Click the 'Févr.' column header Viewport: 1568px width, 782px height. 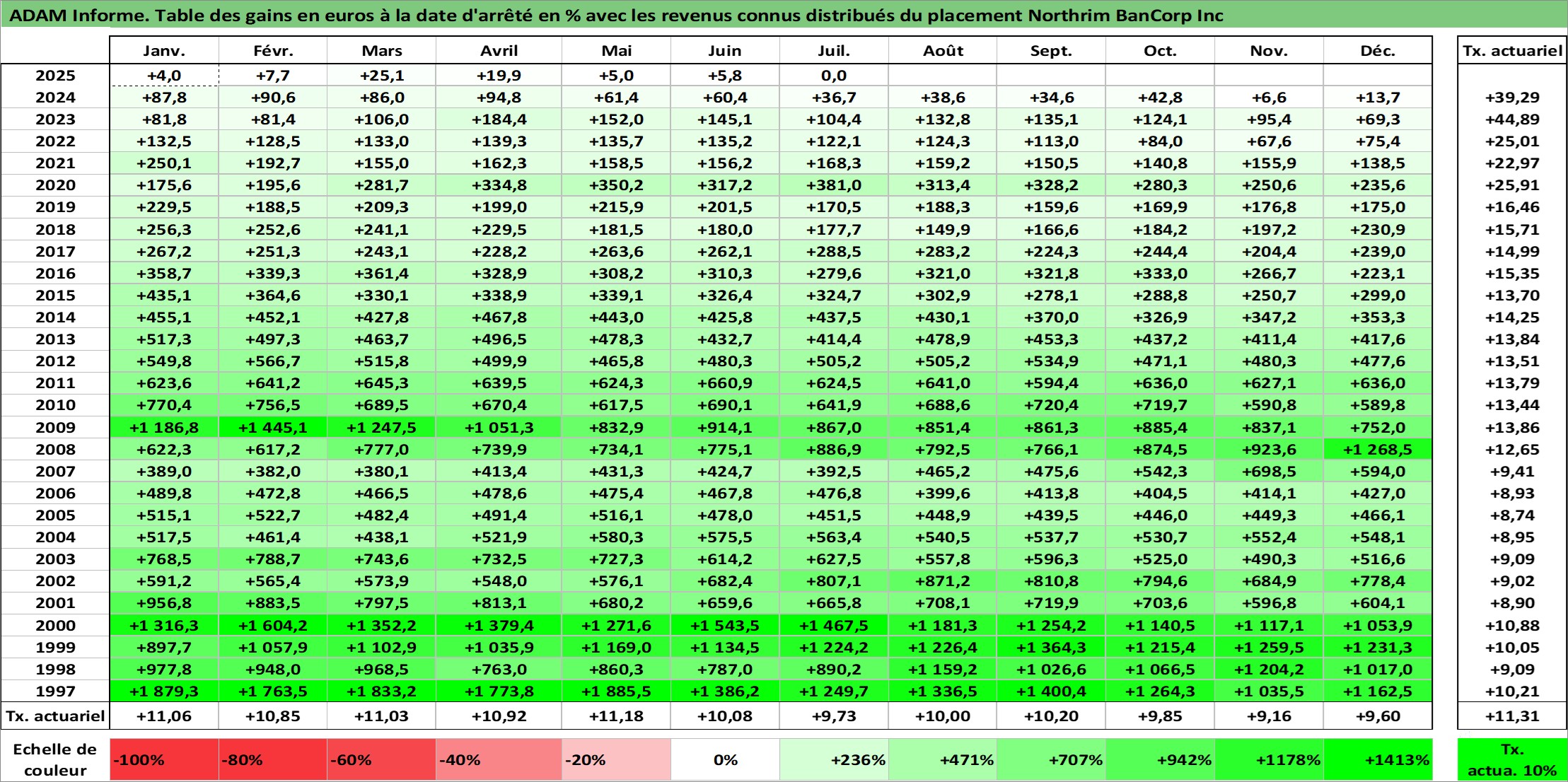pyautogui.click(x=273, y=51)
